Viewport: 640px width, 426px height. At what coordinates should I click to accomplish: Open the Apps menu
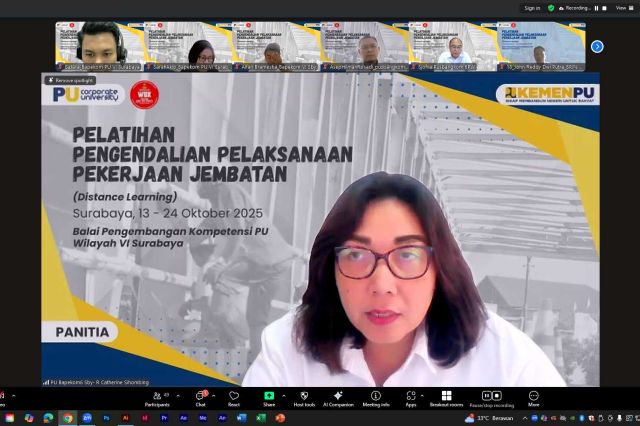410,397
